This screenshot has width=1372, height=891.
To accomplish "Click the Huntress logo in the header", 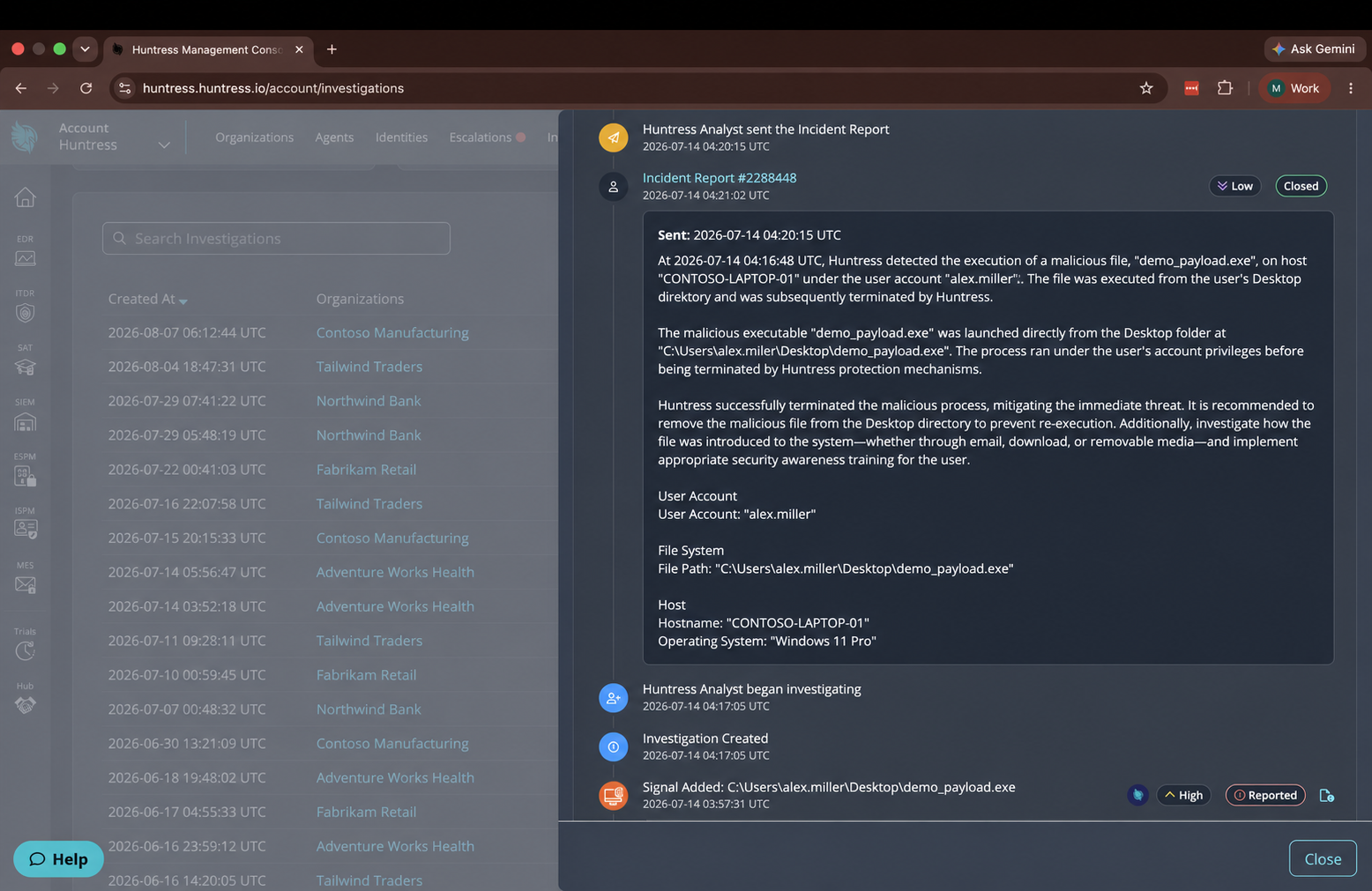I will [25, 137].
